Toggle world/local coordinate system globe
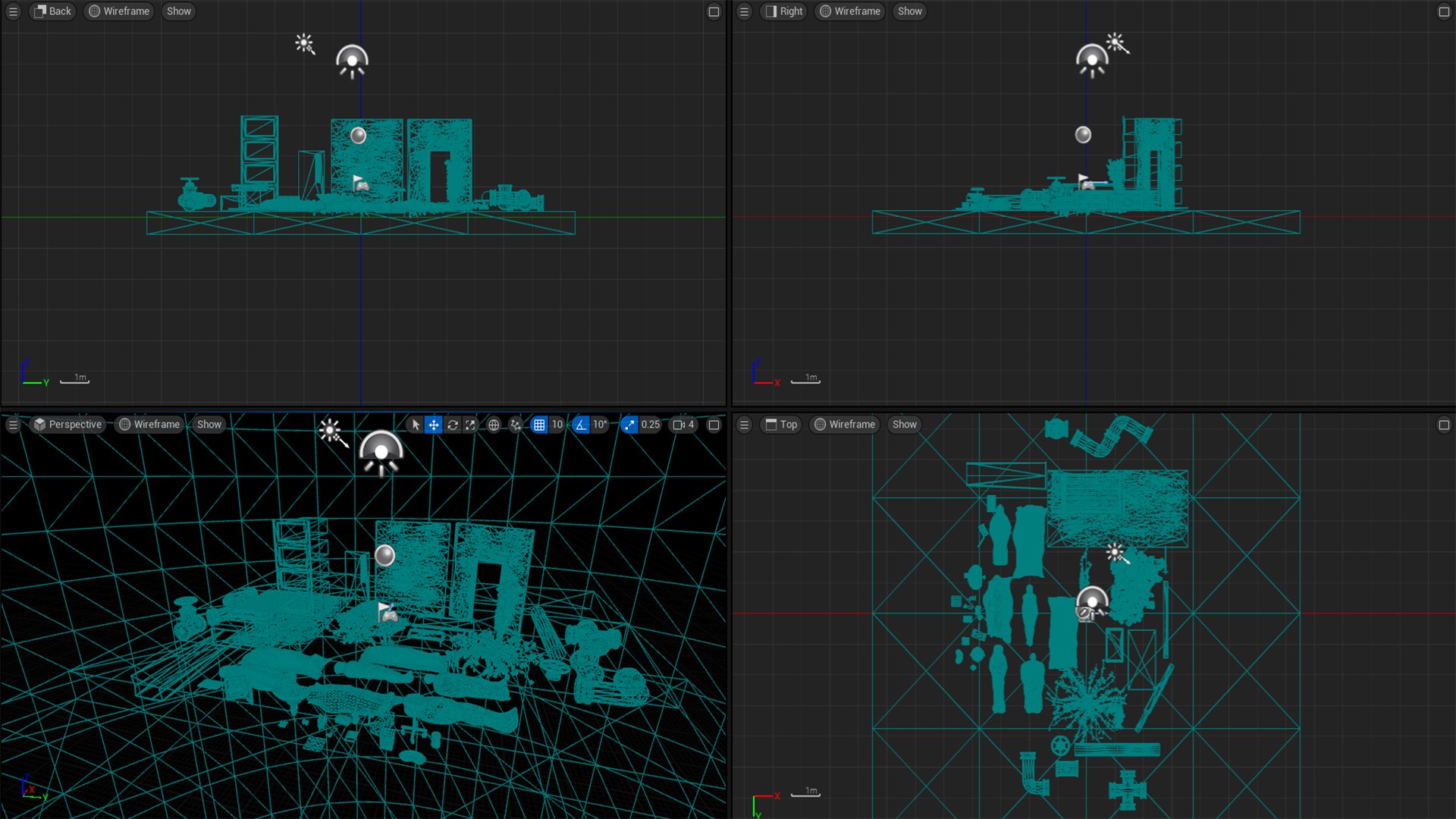Viewport: 1456px width, 819px height. pyautogui.click(x=494, y=425)
